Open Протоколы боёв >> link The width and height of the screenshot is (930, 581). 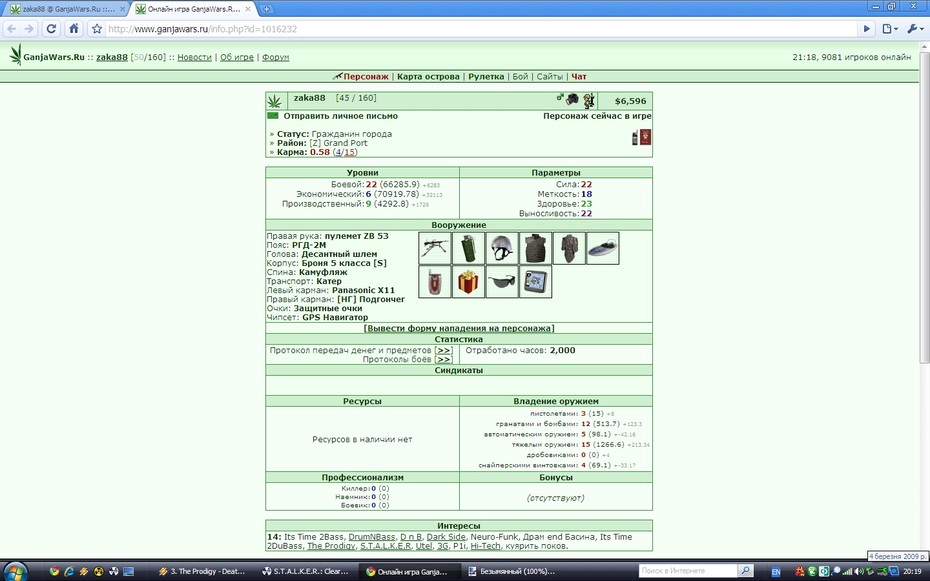pyautogui.click(x=443, y=359)
